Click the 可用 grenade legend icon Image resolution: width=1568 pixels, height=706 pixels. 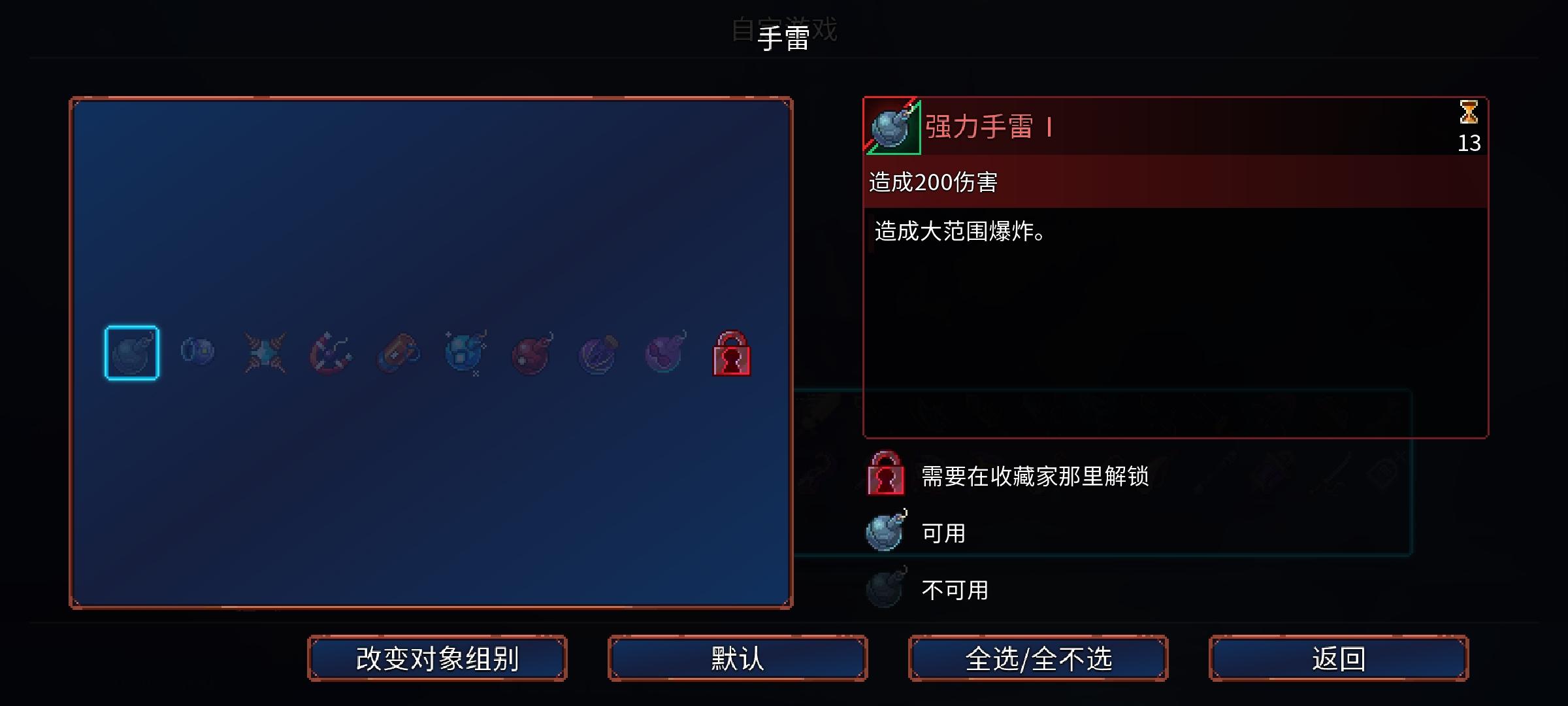(x=887, y=530)
